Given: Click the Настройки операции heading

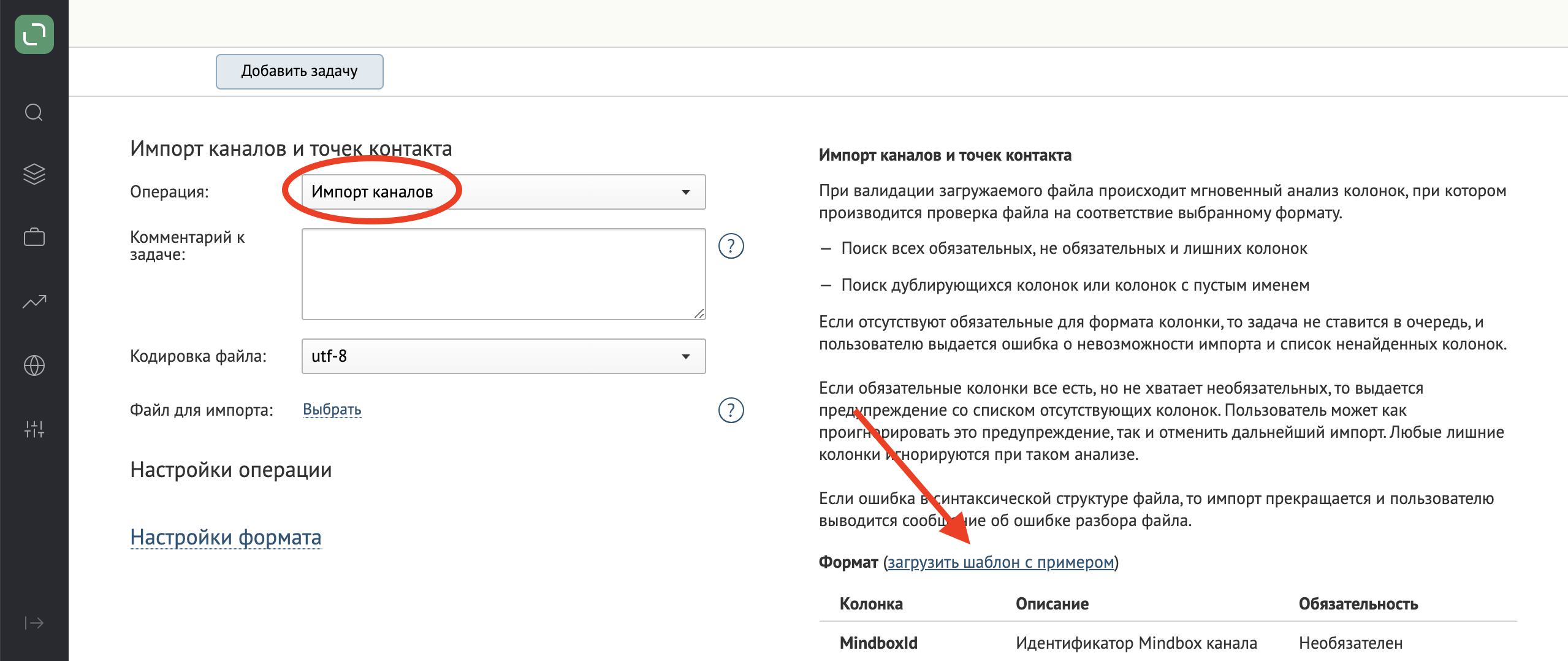Looking at the screenshot, I should pos(231,470).
